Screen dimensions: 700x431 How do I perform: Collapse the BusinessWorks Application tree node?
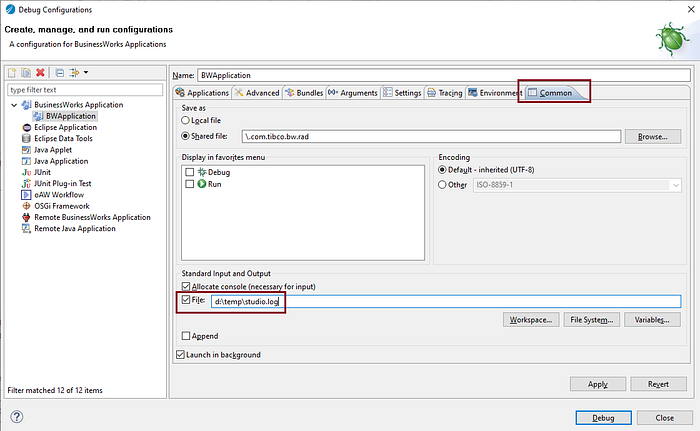(14, 105)
